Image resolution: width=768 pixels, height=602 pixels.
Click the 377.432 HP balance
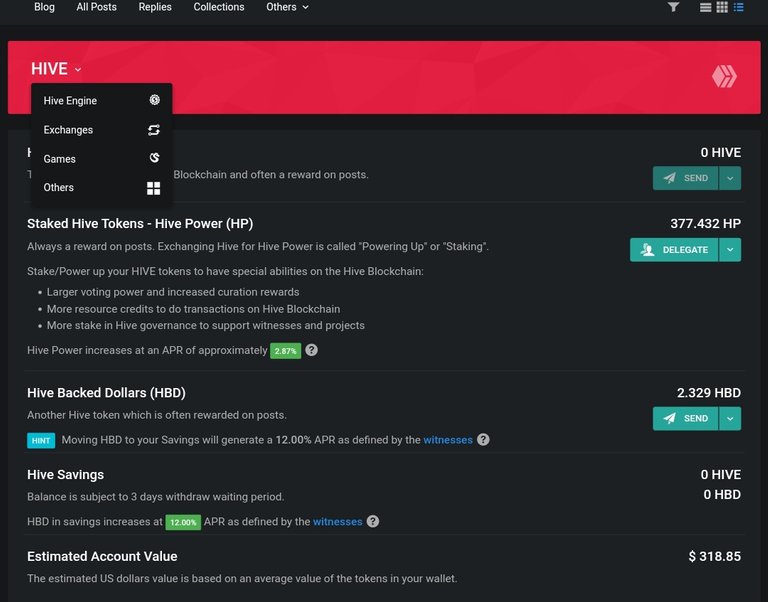[705, 223]
